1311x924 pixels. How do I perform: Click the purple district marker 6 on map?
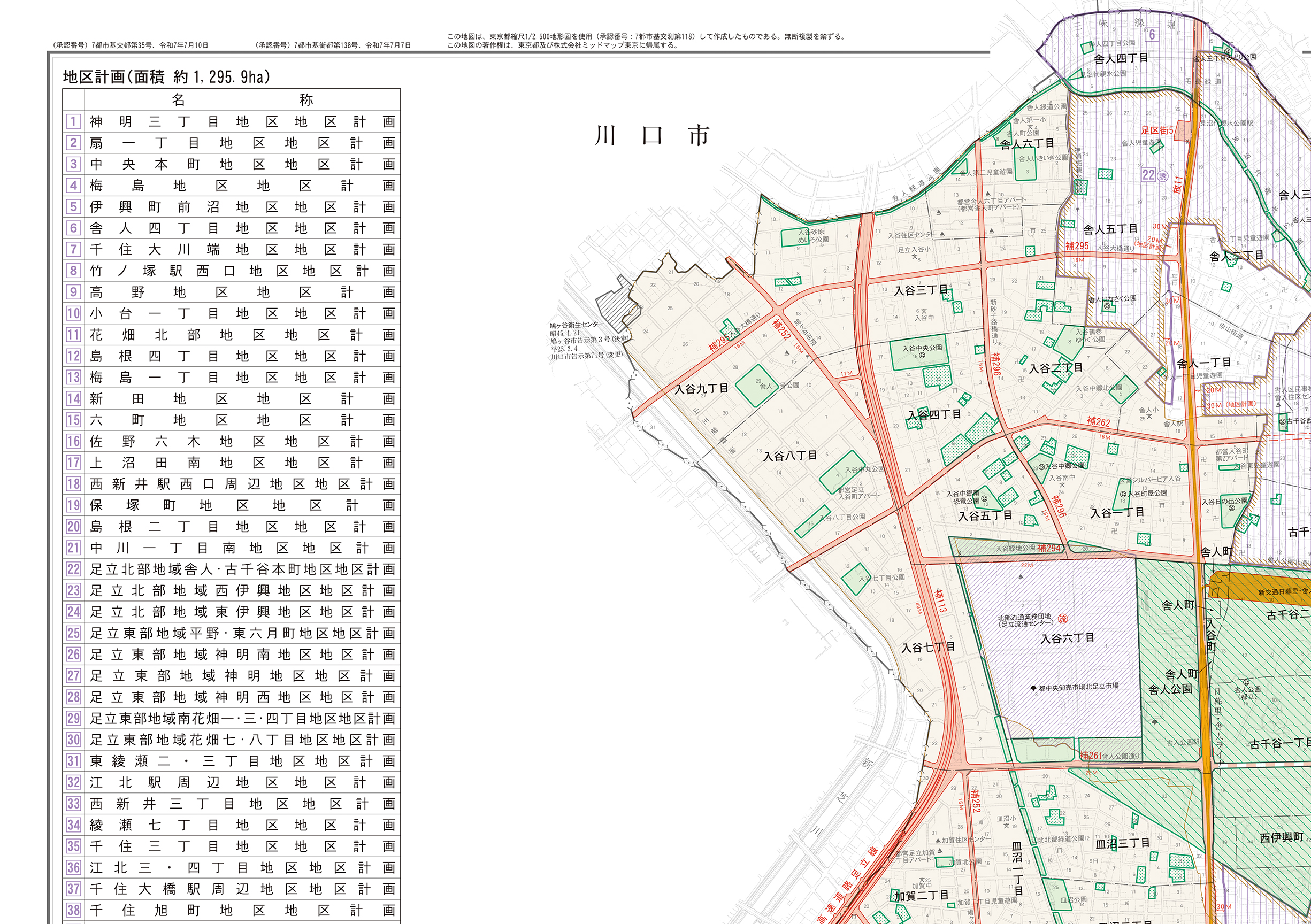[1152, 34]
